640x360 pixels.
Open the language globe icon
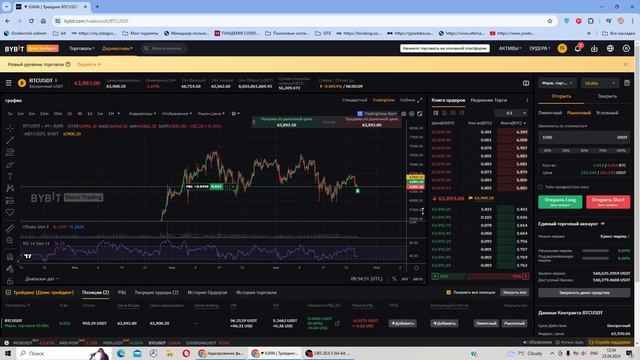pos(610,49)
